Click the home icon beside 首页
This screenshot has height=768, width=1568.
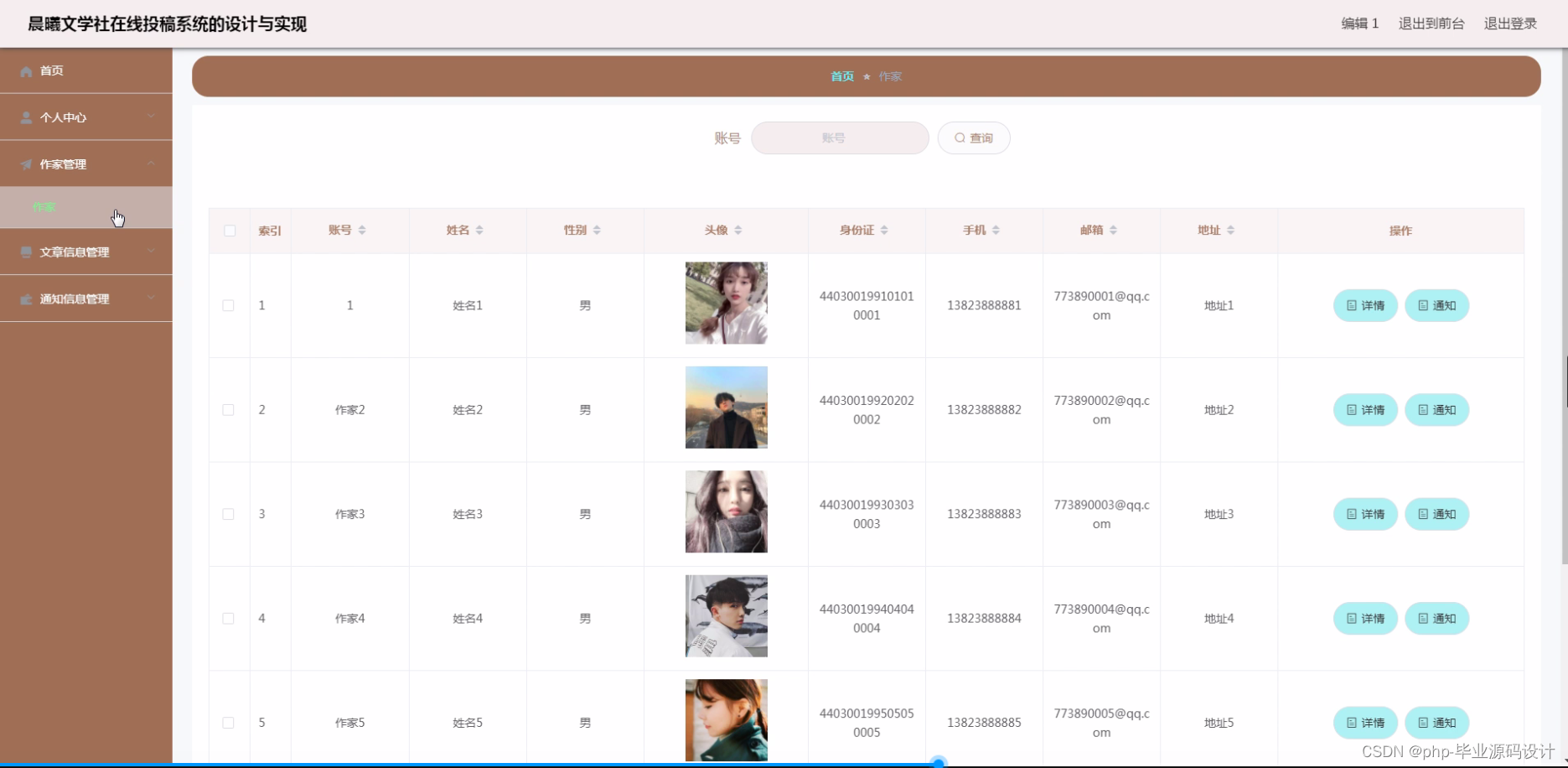tap(25, 70)
